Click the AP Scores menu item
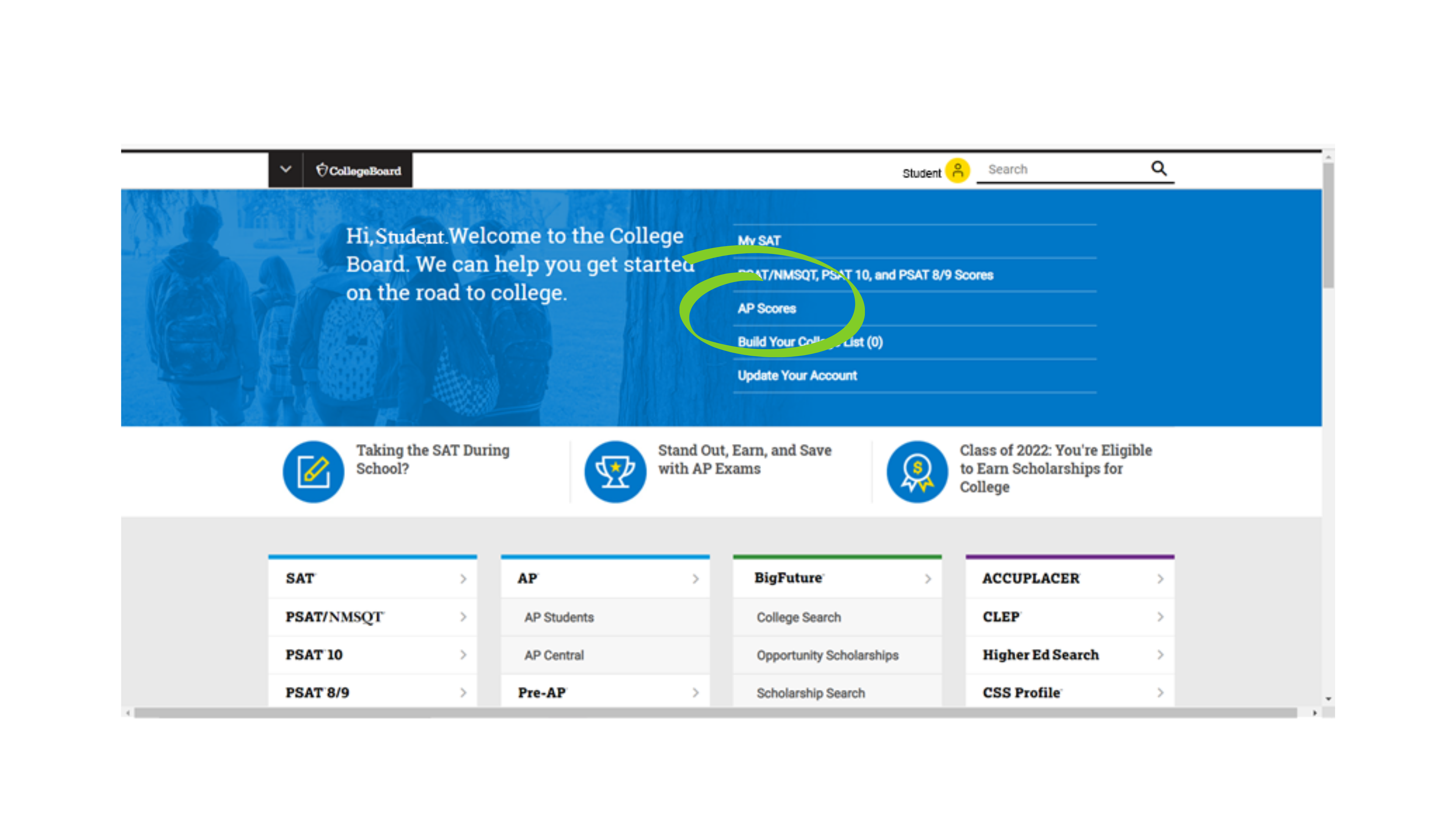This screenshot has height=819, width=1456. click(x=766, y=308)
